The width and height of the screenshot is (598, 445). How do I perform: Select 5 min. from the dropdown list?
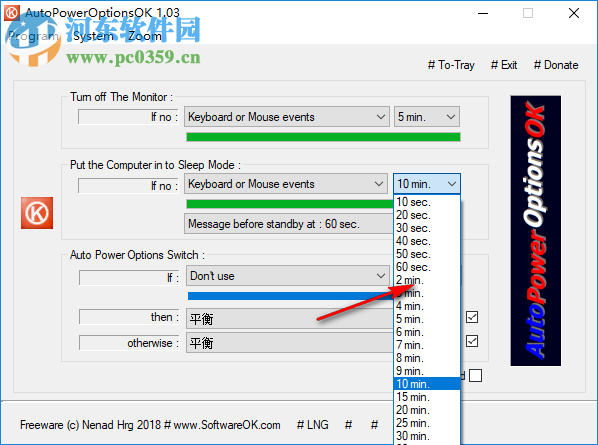point(427,319)
